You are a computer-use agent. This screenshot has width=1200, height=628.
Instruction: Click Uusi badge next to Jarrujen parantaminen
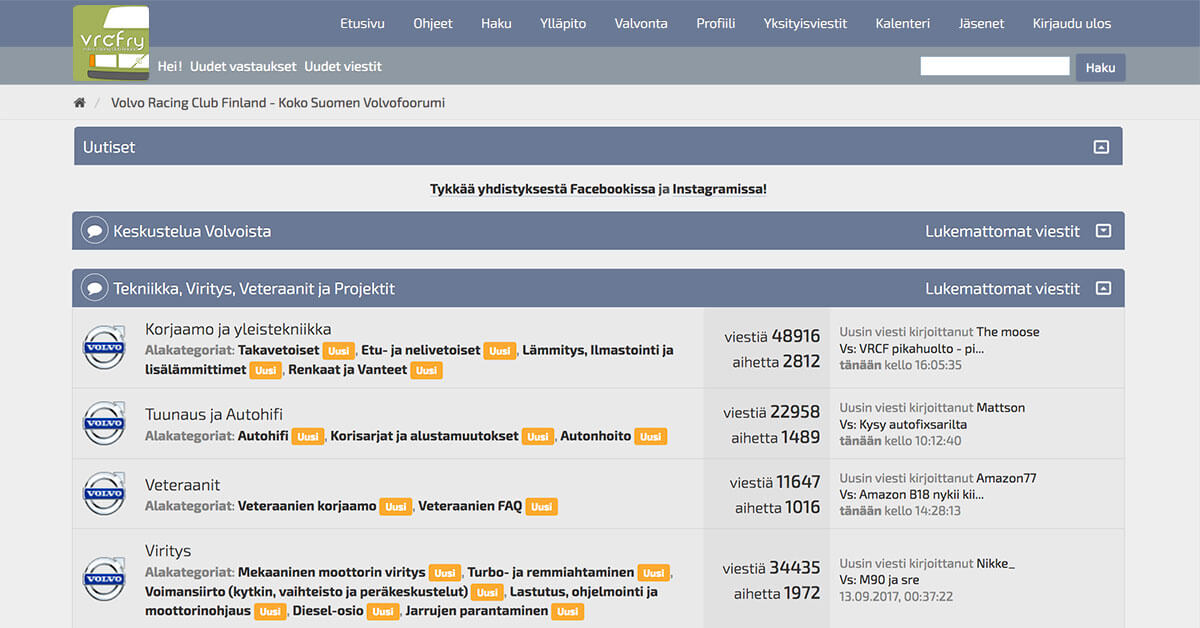click(568, 612)
